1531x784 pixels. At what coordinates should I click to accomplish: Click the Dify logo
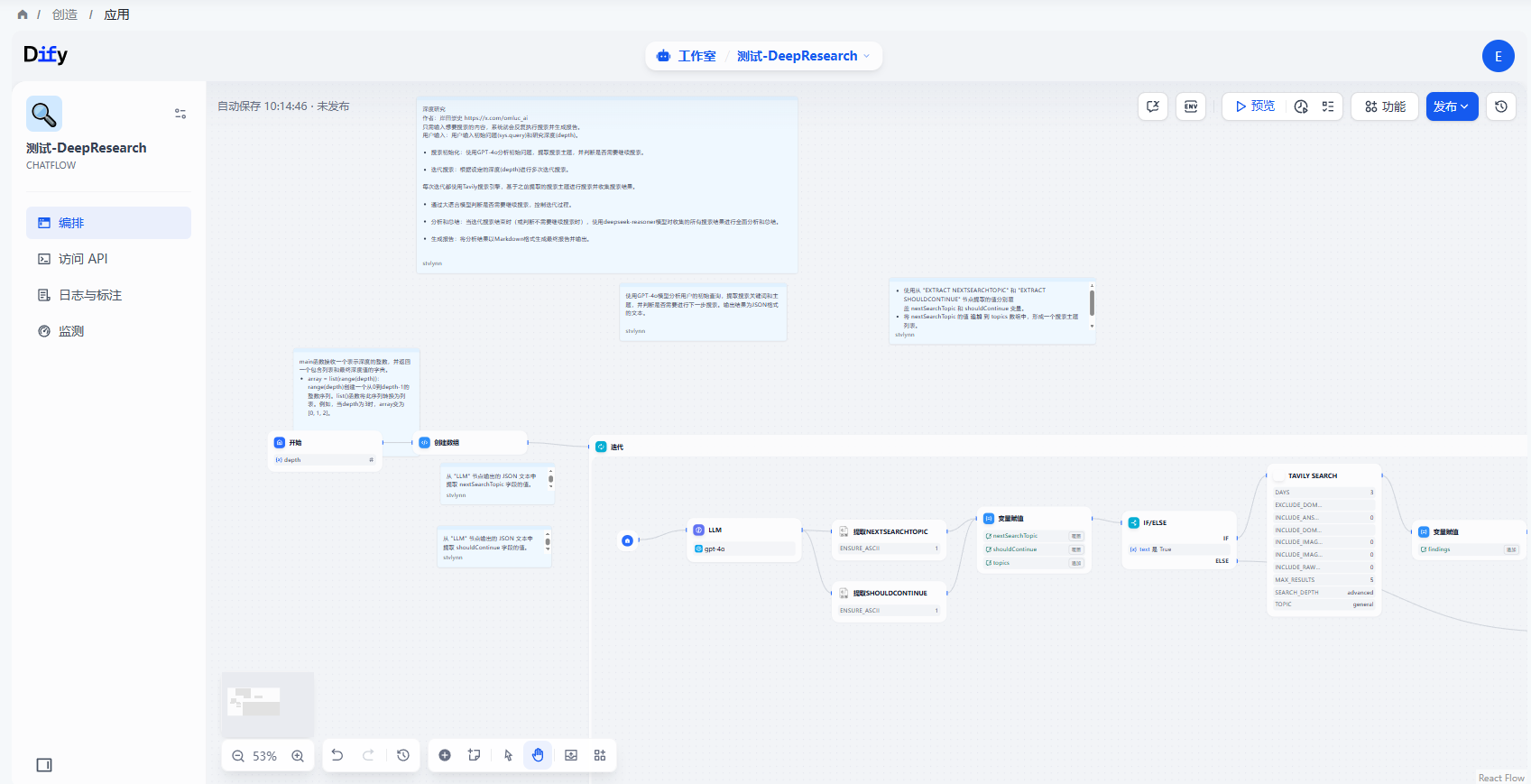45,55
